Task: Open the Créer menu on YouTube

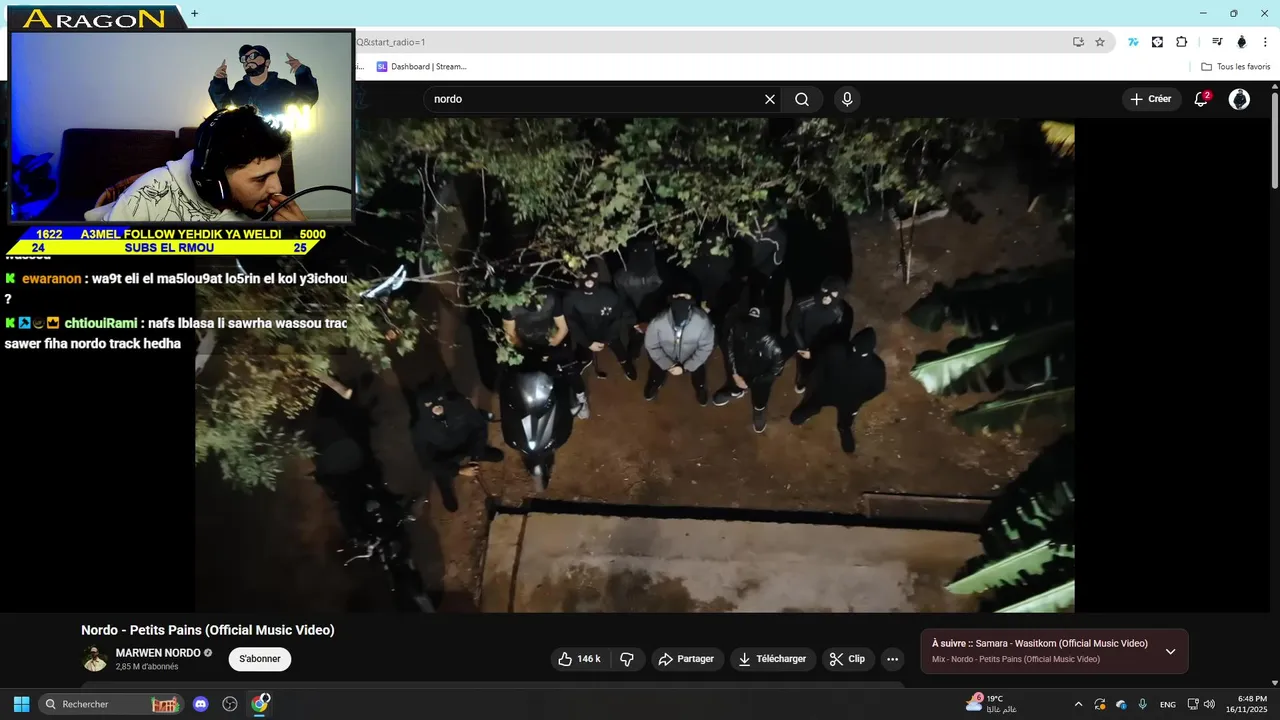Action: (1151, 99)
